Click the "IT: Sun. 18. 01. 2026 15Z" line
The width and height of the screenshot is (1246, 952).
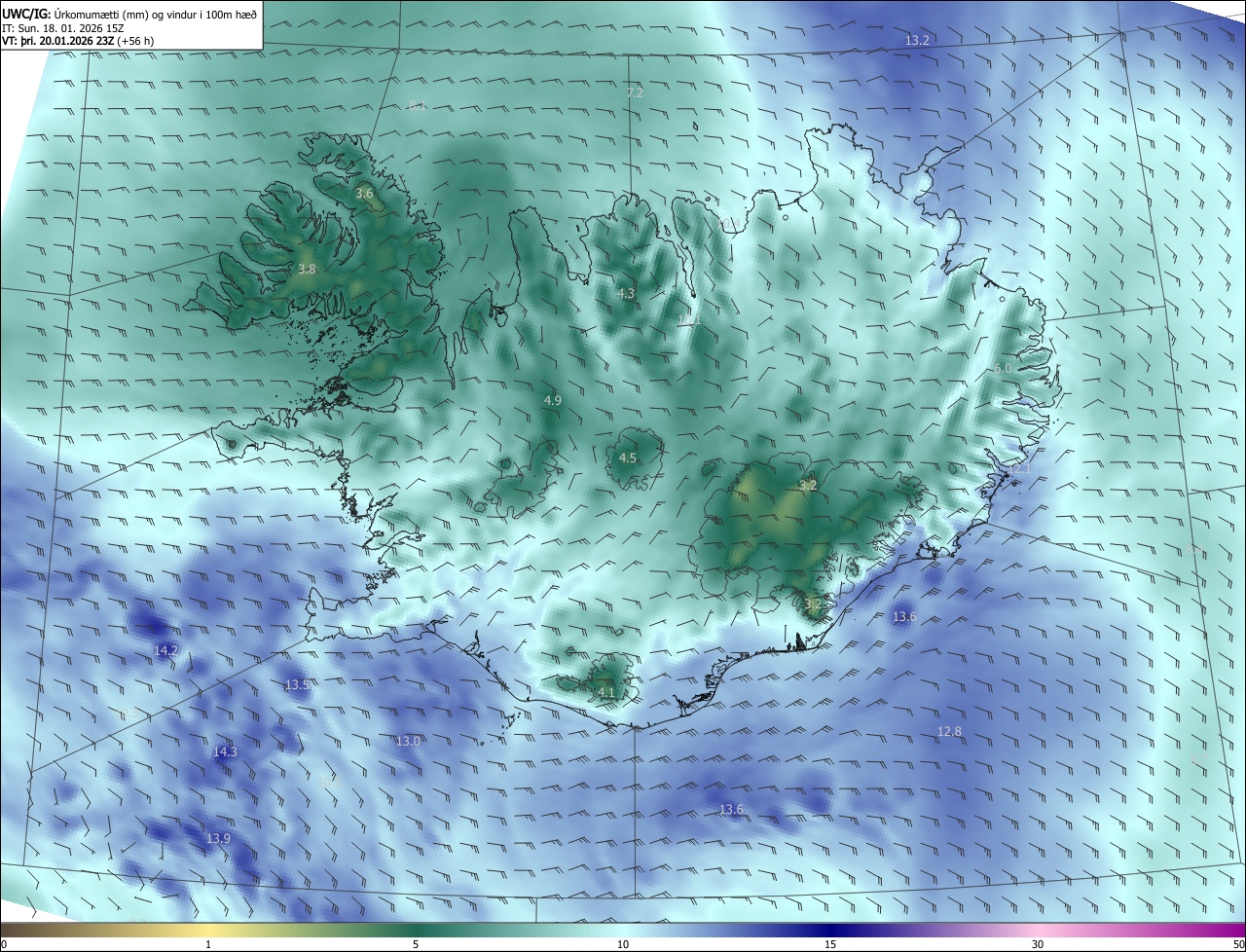[x=62, y=27]
